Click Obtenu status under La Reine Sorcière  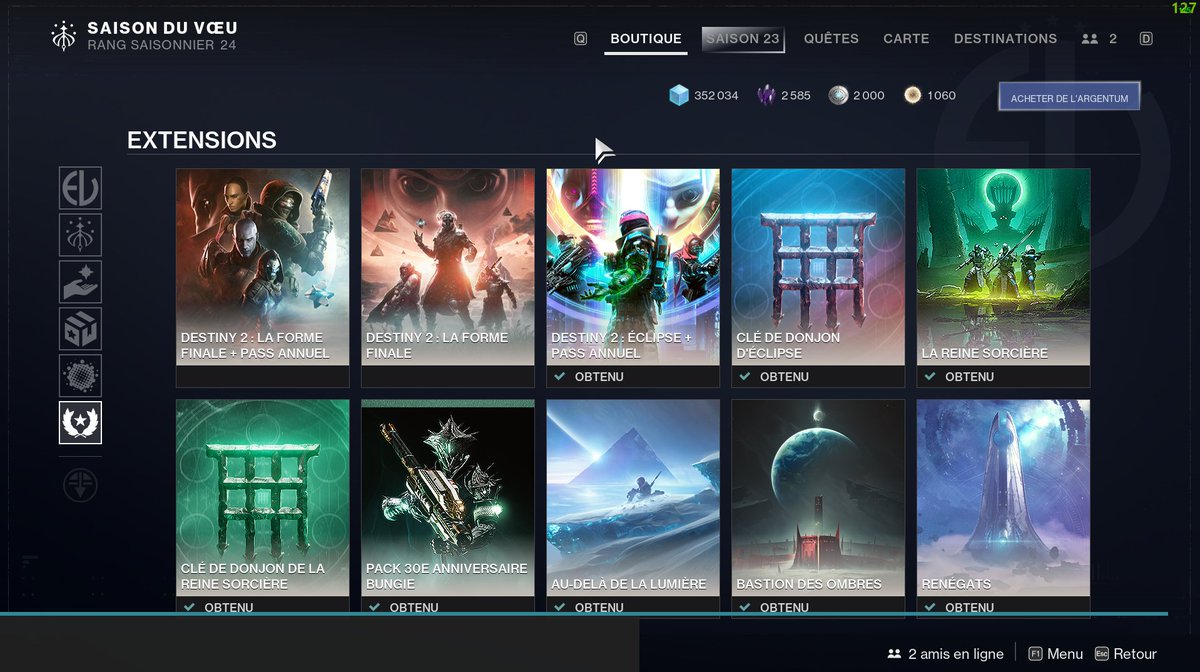[x=969, y=377]
